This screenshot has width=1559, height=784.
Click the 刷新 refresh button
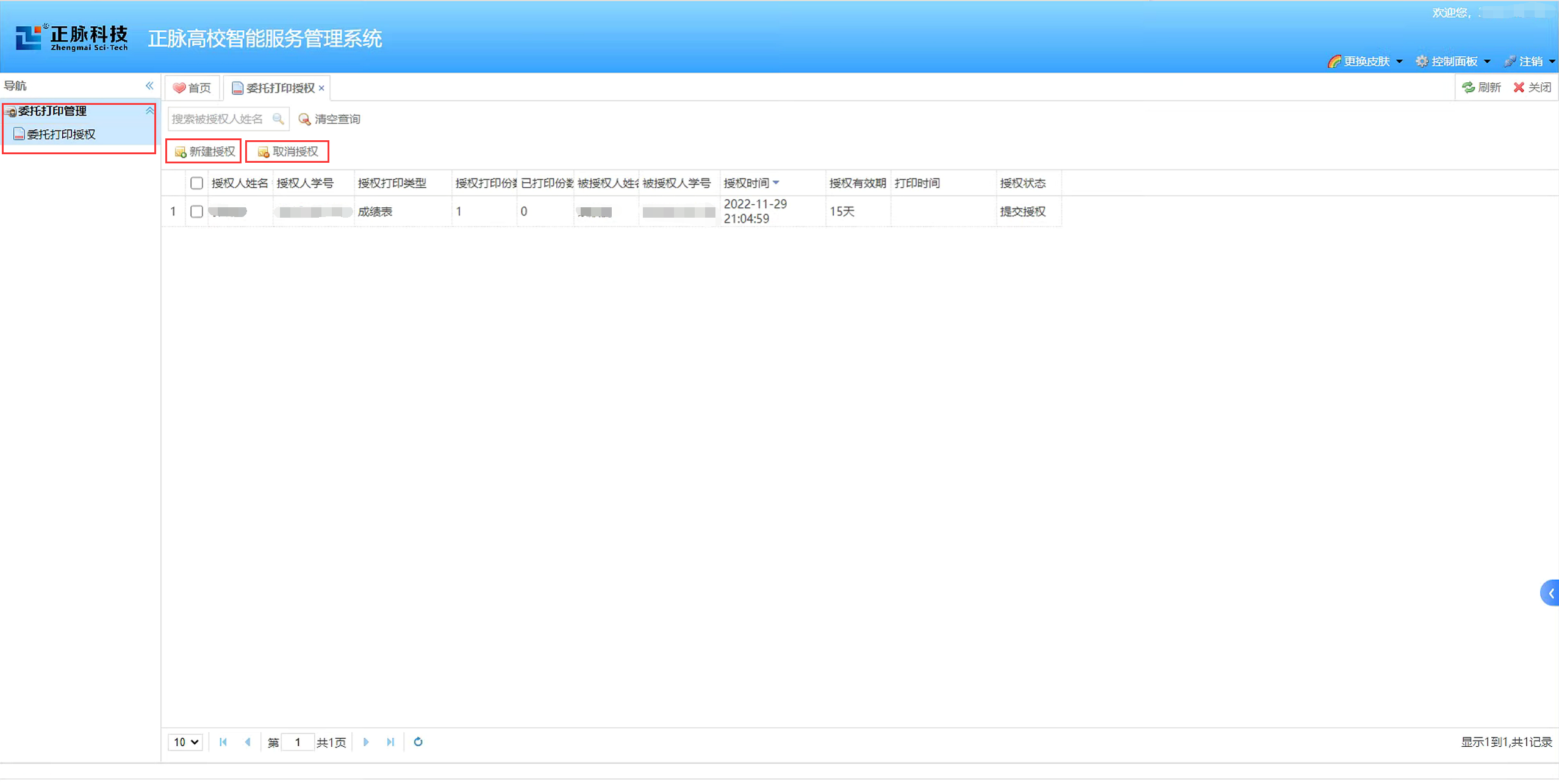point(1482,87)
